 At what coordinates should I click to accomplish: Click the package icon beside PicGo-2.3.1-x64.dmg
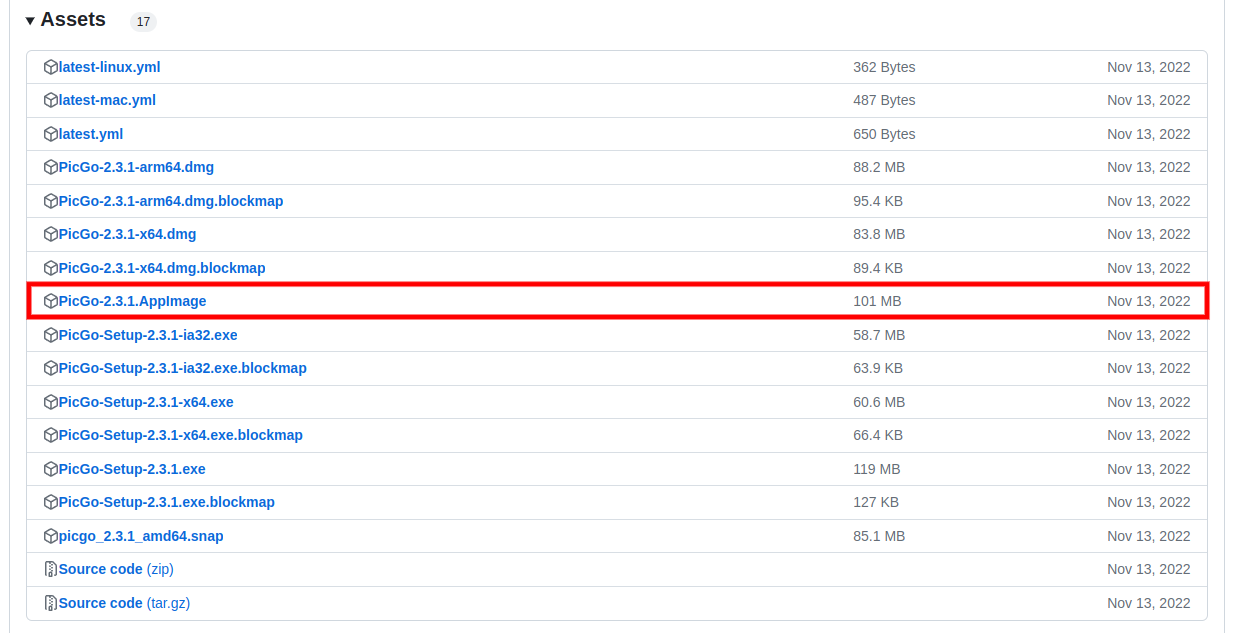pyautogui.click(x=51, y=234)
